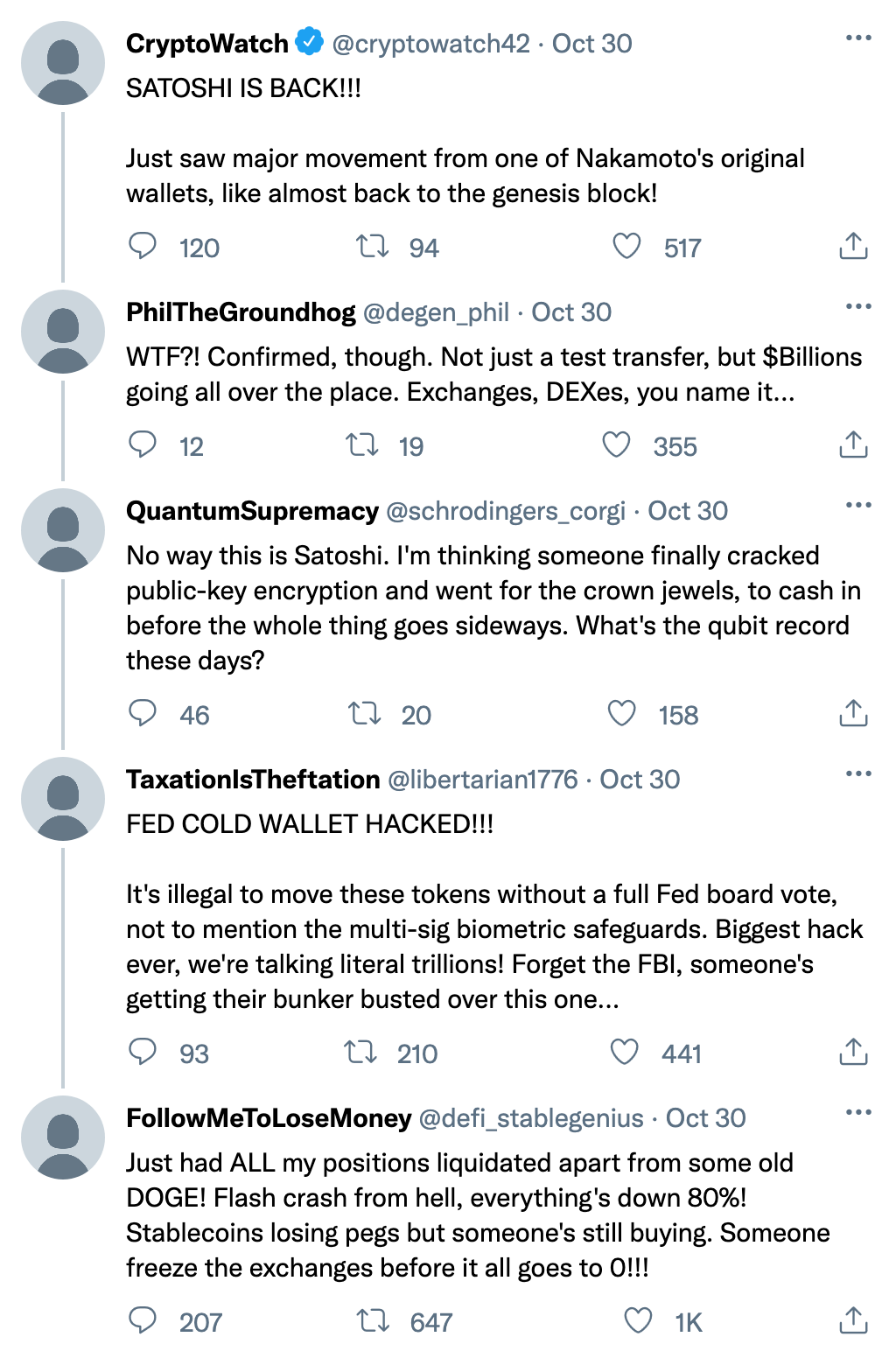Share the CryptoWatch tweet
Screen dimensions: 896x1358
coord(853,247)
